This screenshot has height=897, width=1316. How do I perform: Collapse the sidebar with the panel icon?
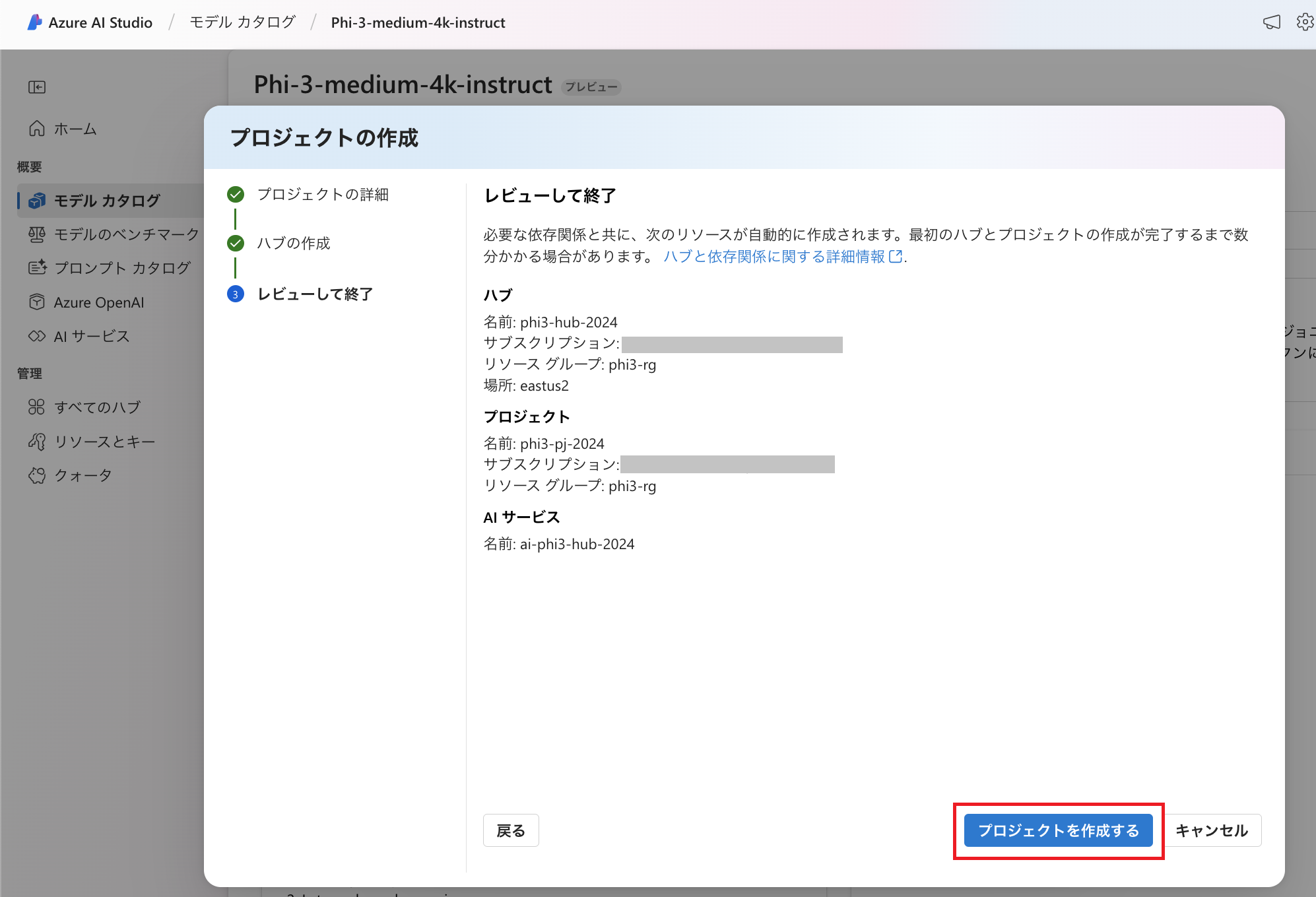[37, 87]
